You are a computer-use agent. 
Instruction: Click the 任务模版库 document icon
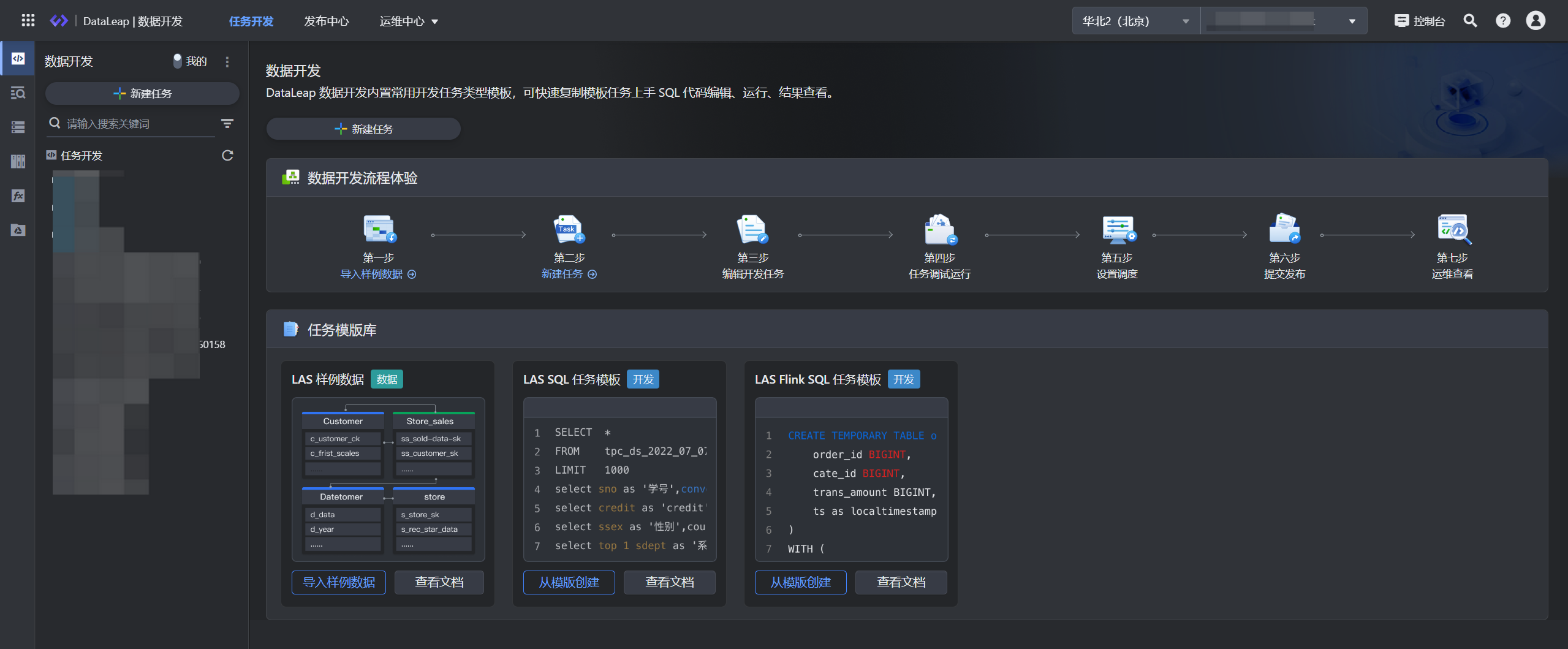pyautogui.click(x=290, y=330)
